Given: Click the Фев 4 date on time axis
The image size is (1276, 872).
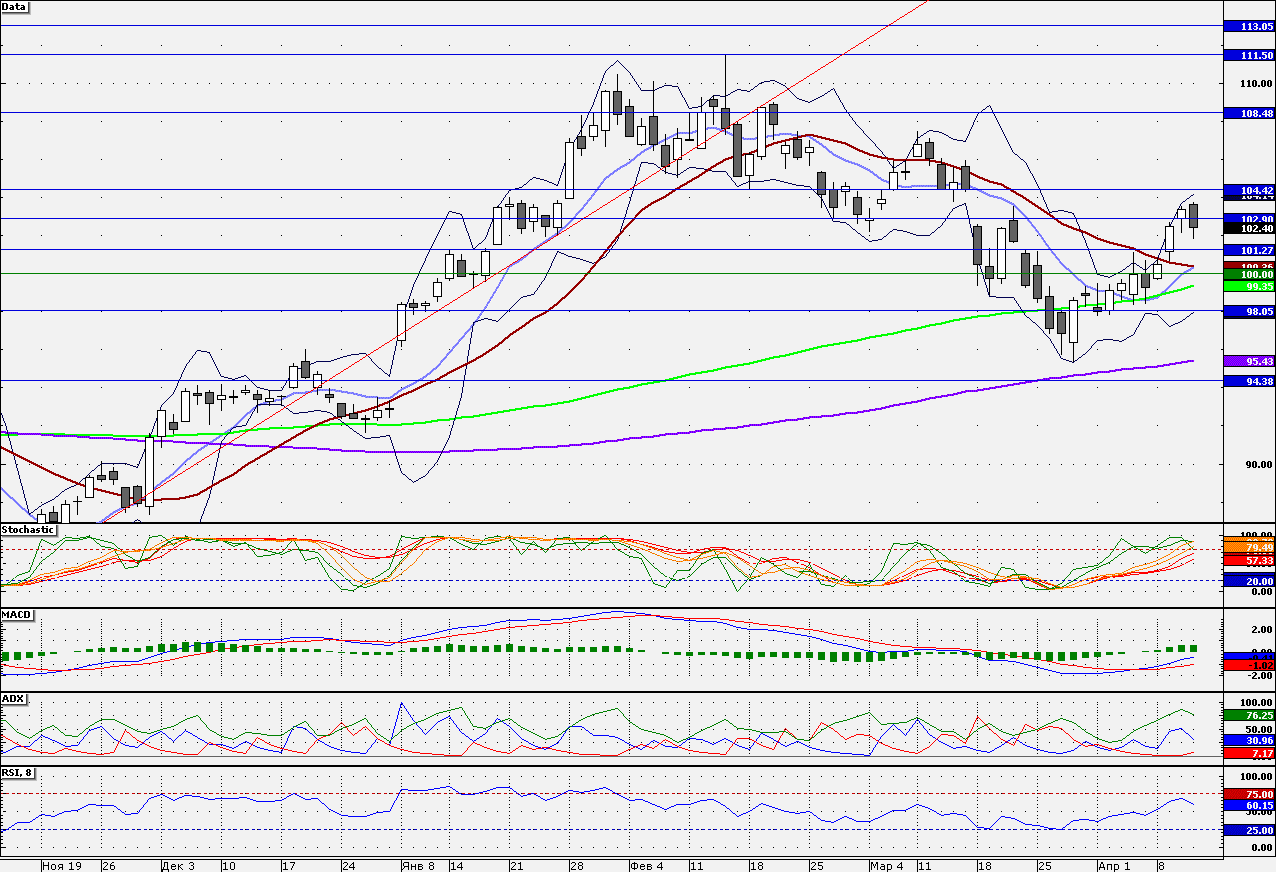Looking at the screenshot, I should coord(646,865).
